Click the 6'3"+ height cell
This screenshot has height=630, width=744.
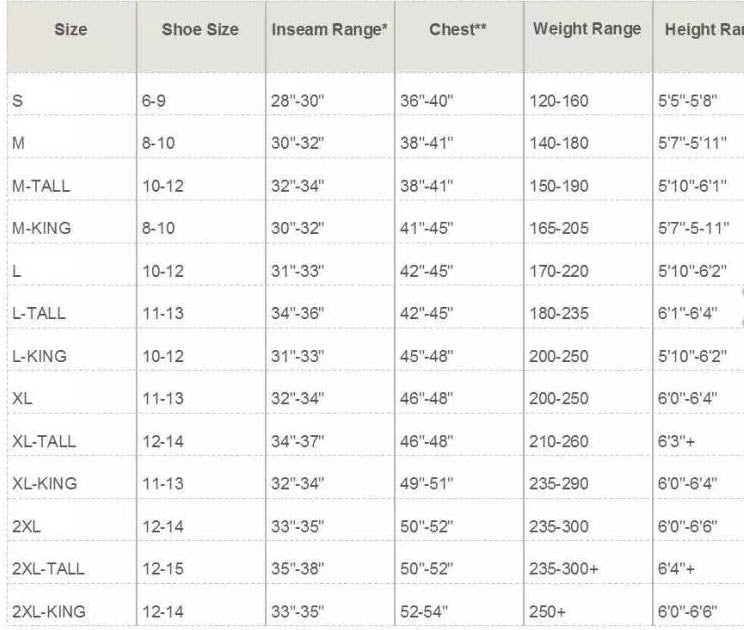point(676,441)
